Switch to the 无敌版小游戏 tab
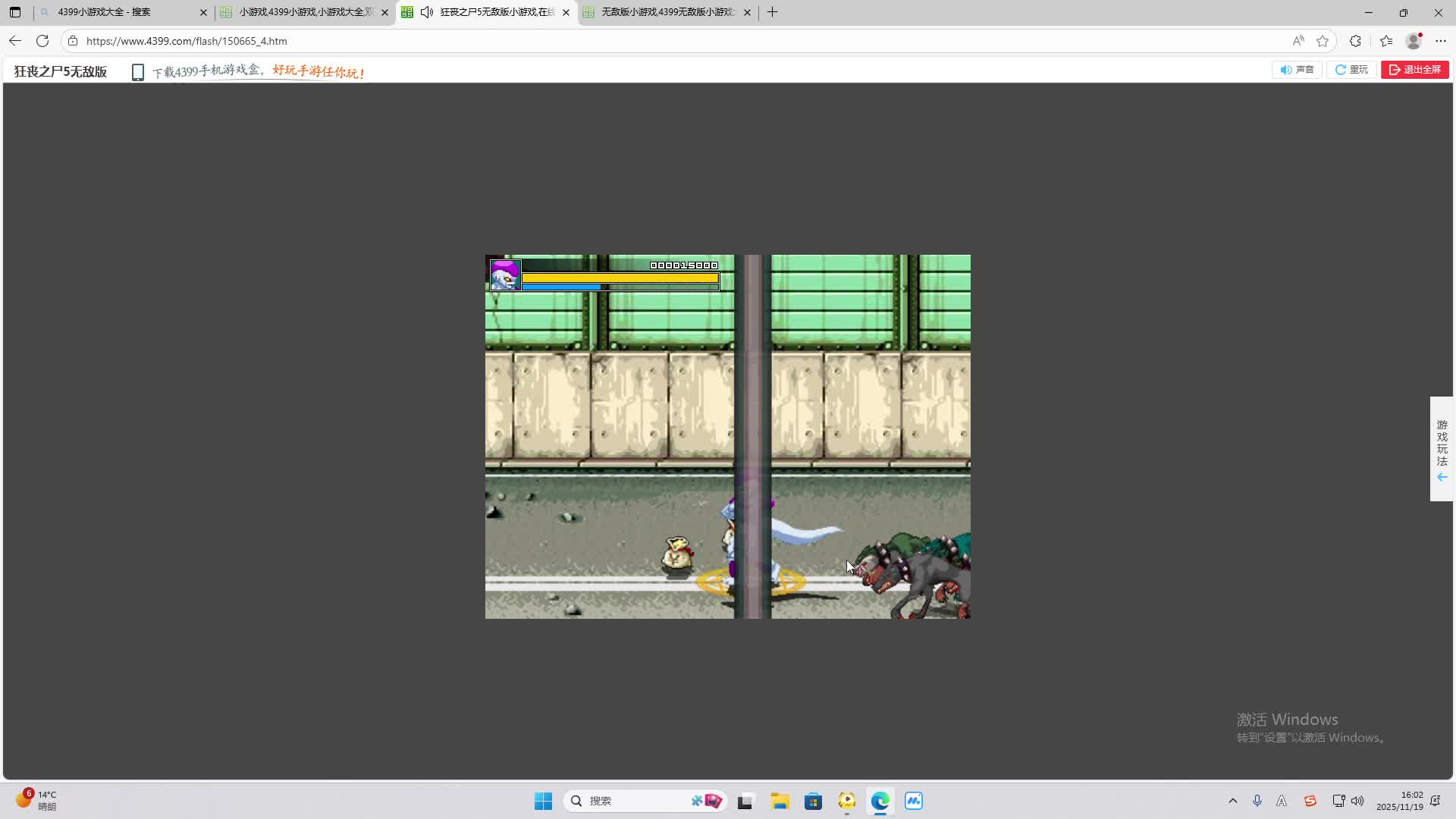Image resolution: width=1456 pixels, height=819 pixels. click(x=667, y=12)
